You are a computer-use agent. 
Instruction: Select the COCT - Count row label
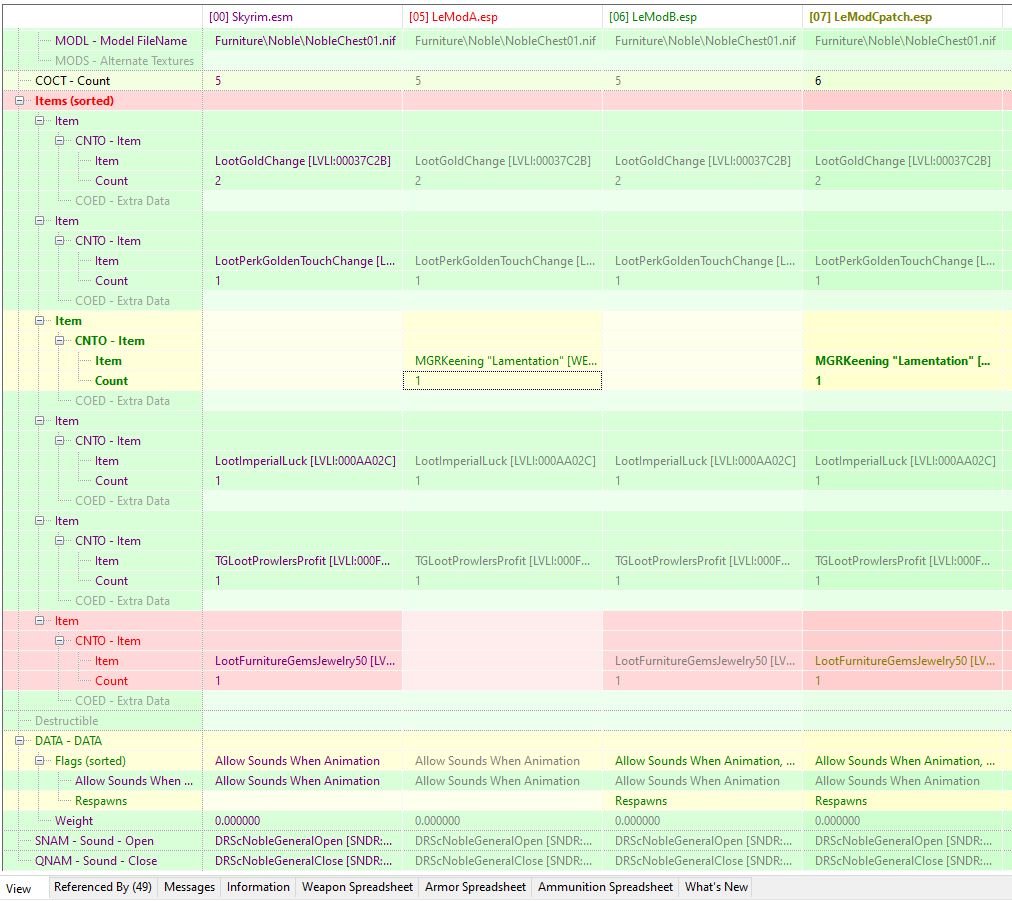click(x=72, y=81)
